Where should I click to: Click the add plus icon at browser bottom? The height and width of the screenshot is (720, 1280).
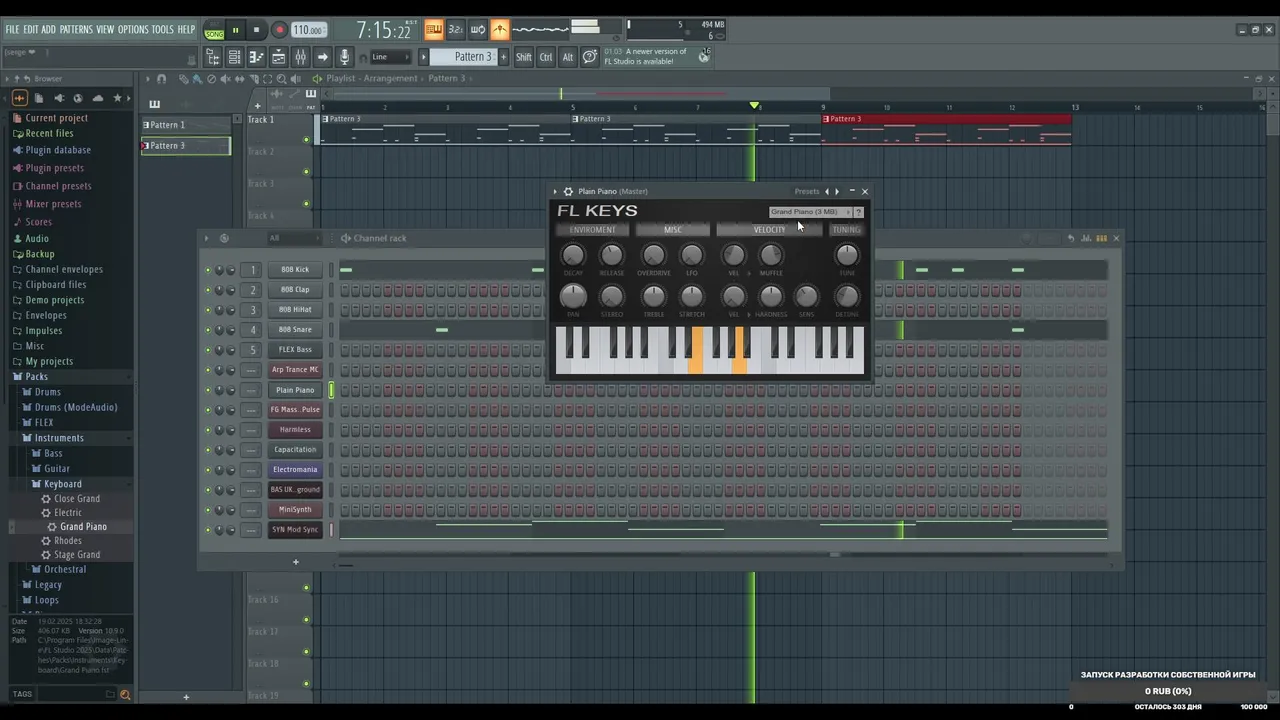[185, 697]
